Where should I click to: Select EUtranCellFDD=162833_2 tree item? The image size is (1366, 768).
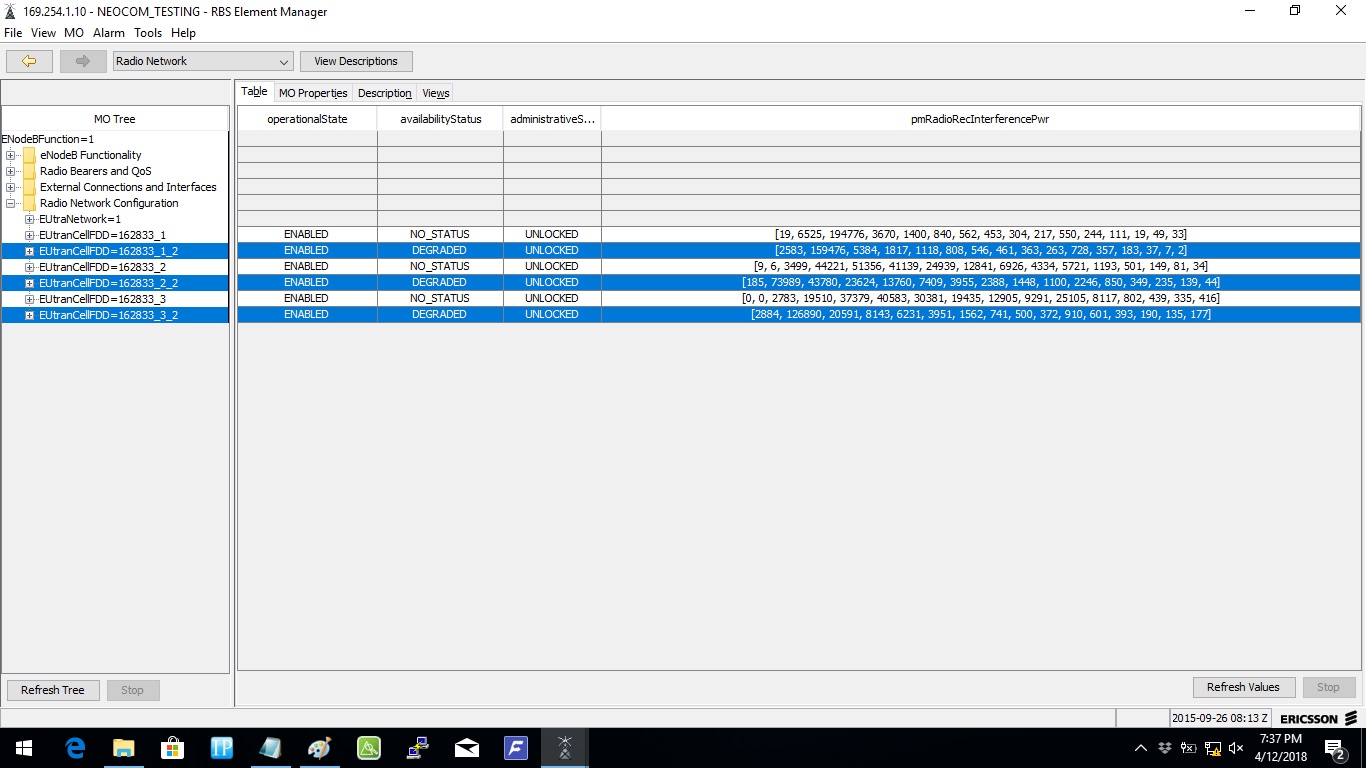pos(102,267)
